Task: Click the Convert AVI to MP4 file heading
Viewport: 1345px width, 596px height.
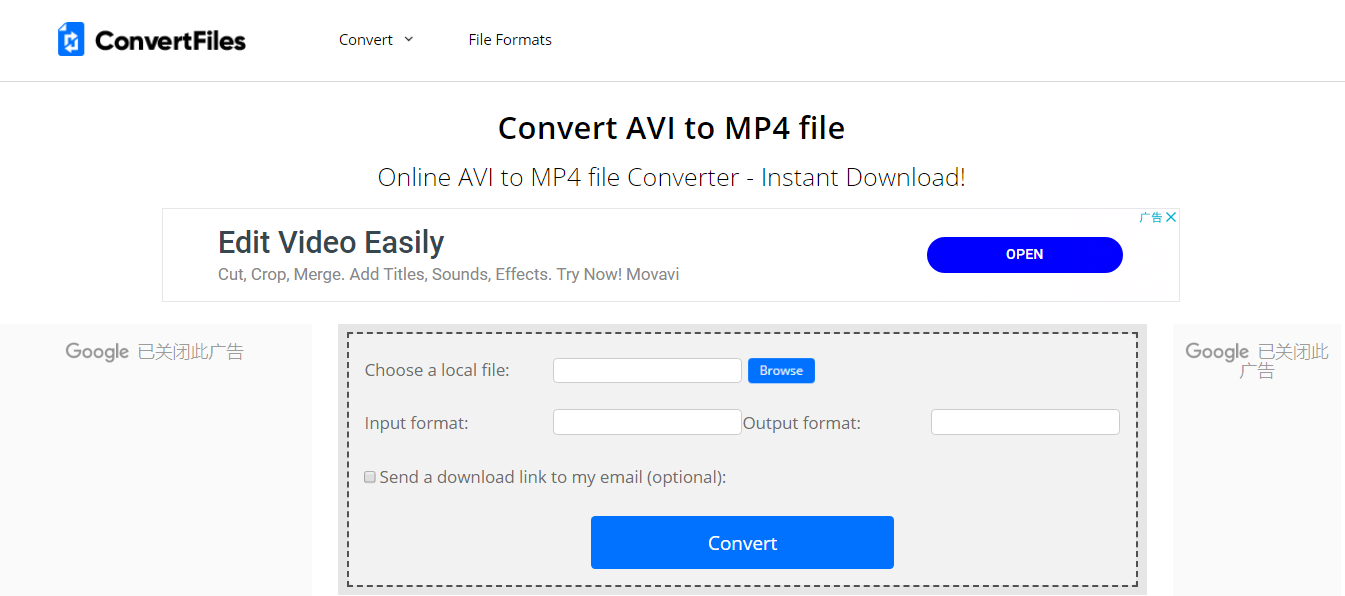Action: (672, 128)
